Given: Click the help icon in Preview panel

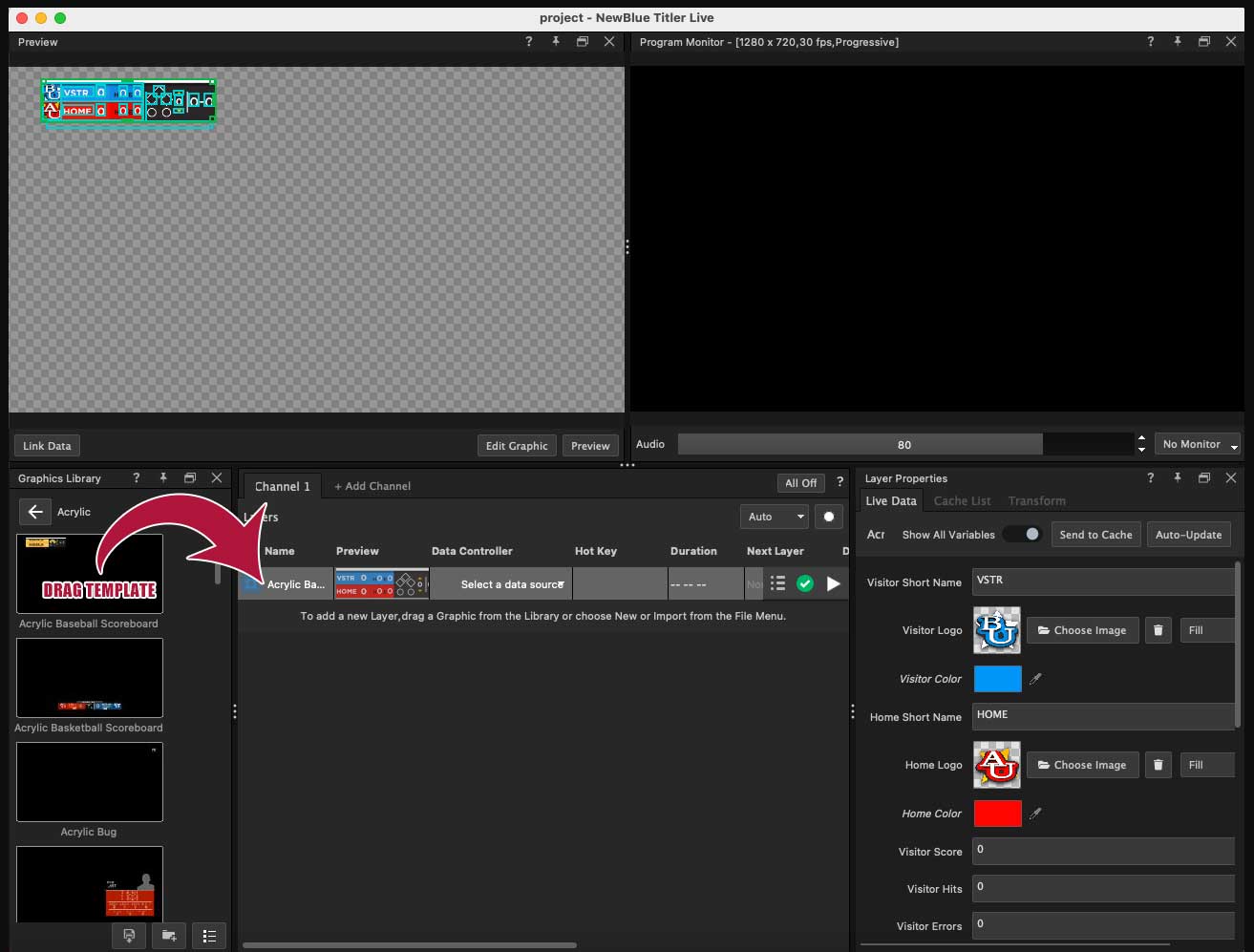Looking at the screenshot, I should point(528,42).
